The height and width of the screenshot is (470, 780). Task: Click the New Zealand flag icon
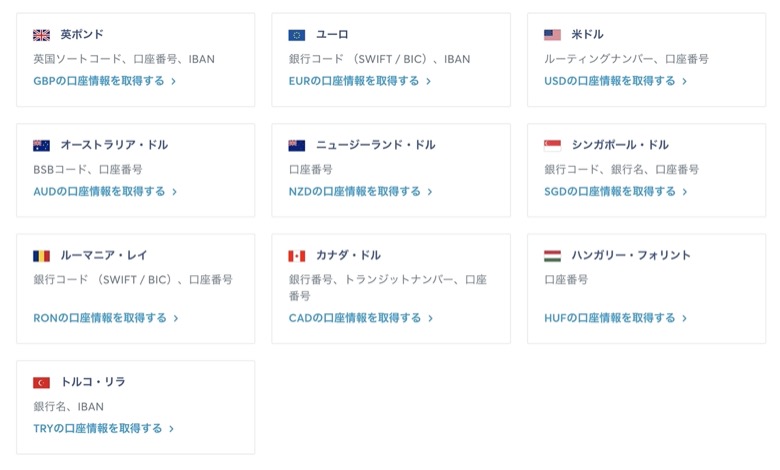pyautogui.click(x=297, y=145)
